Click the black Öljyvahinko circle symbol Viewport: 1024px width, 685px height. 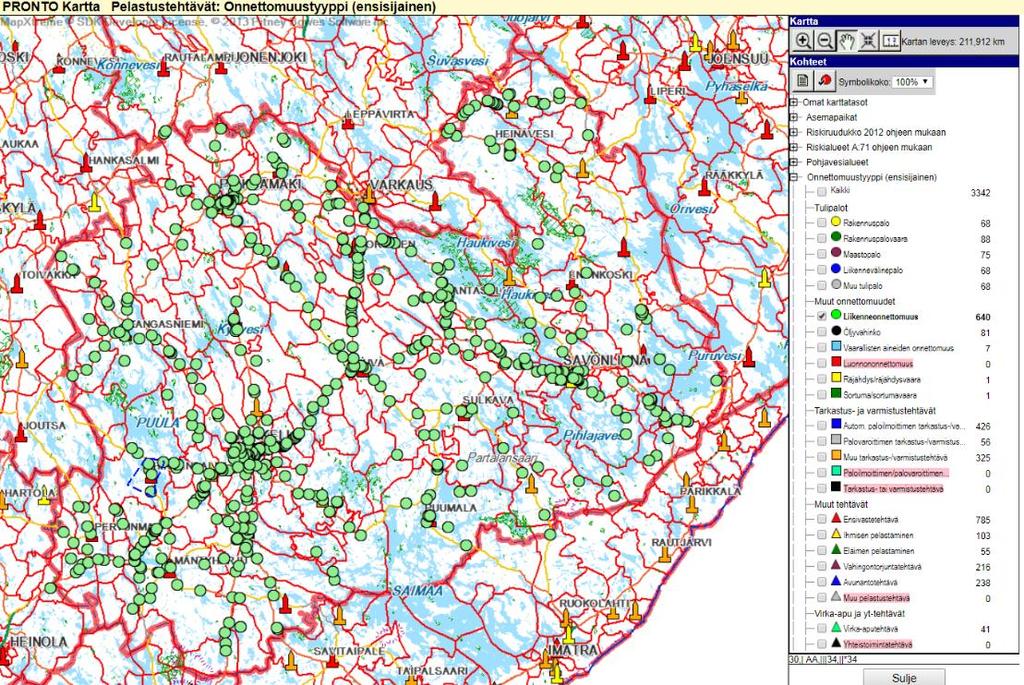[x=836, y=331]
